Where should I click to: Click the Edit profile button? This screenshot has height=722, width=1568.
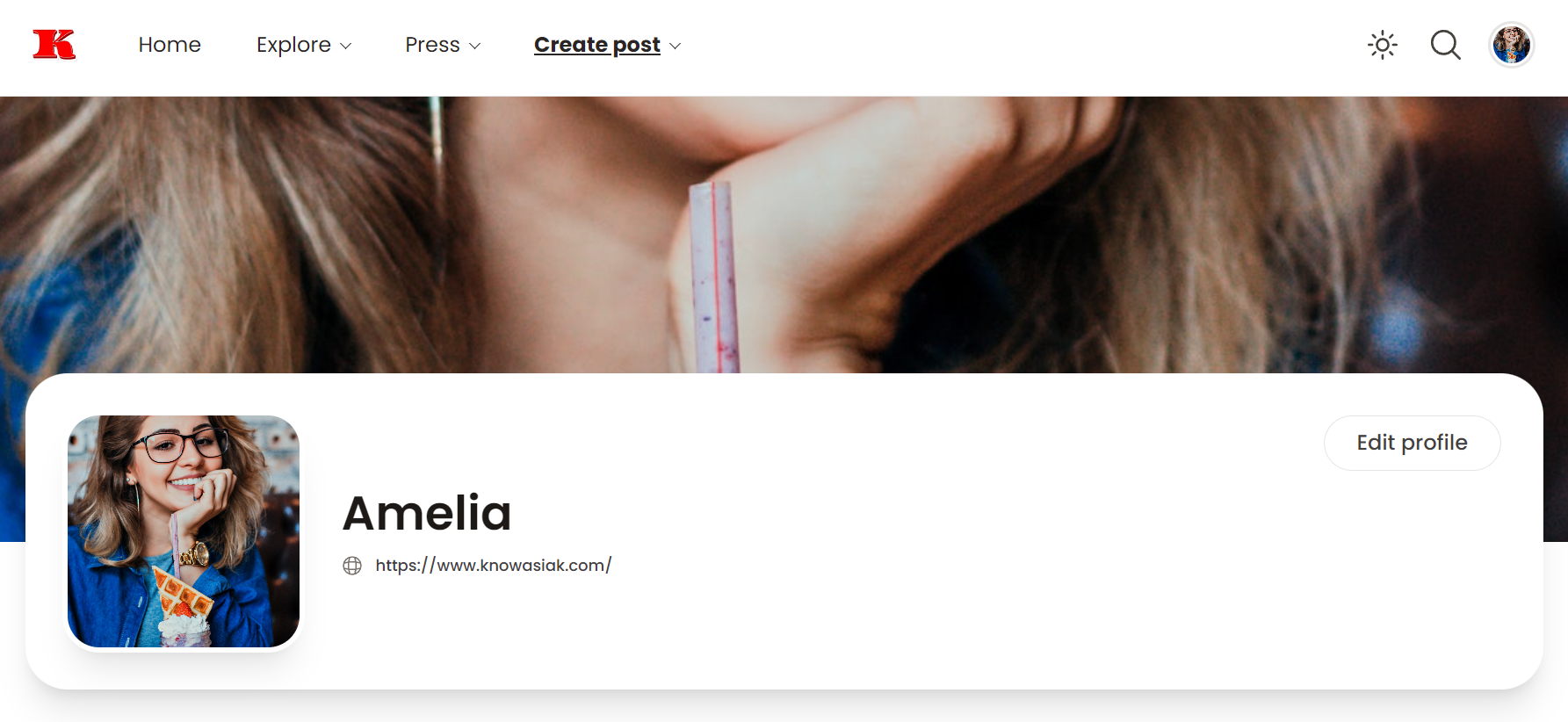(x=1412, y=443)
